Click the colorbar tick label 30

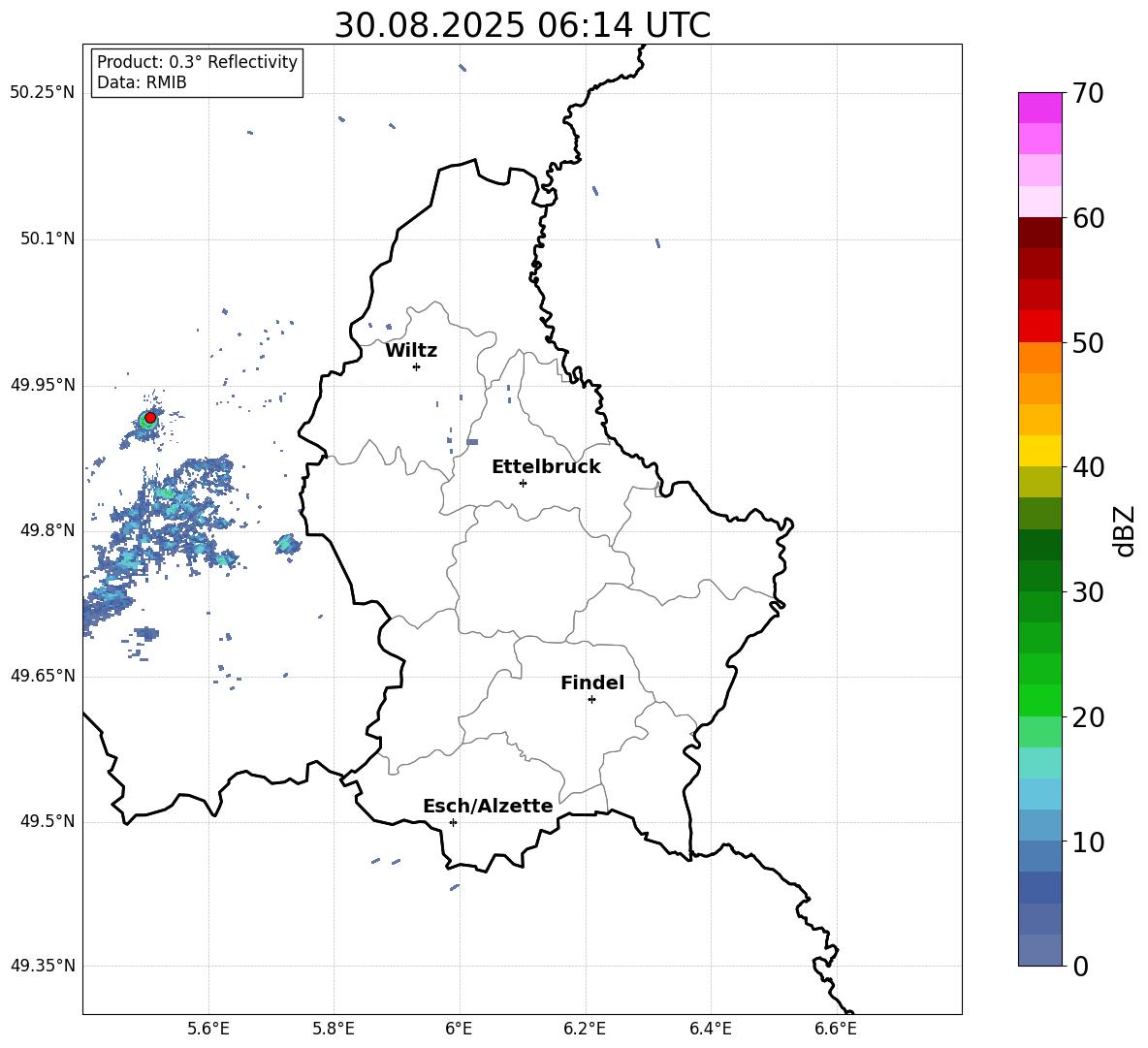[1088, 592]
